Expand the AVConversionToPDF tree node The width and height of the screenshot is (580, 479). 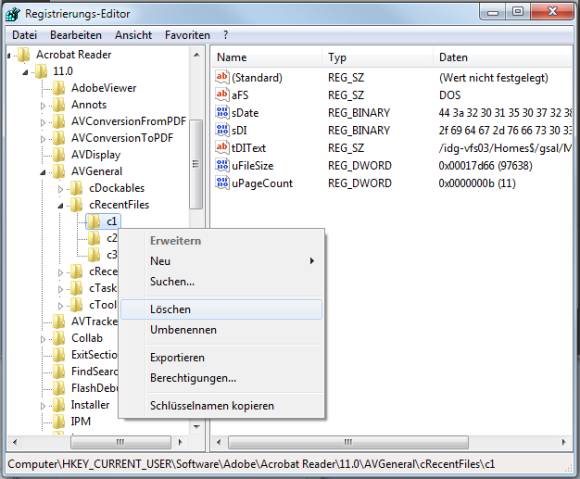tap(43, 139)
